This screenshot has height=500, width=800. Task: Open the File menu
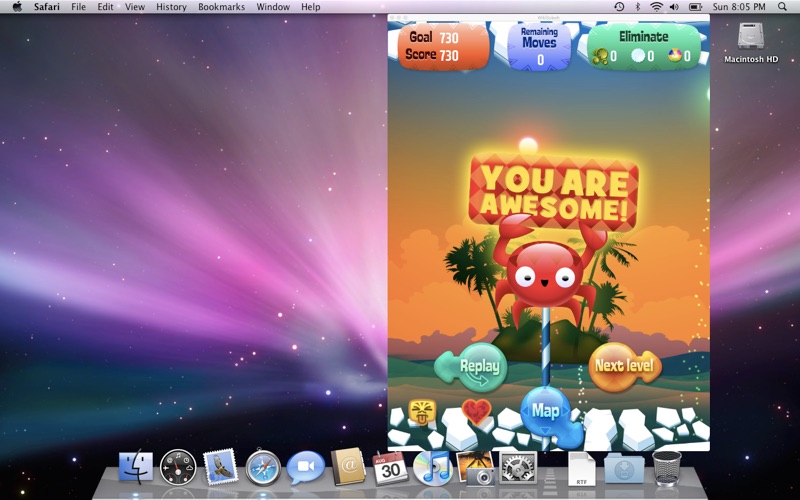coord(79,7)
